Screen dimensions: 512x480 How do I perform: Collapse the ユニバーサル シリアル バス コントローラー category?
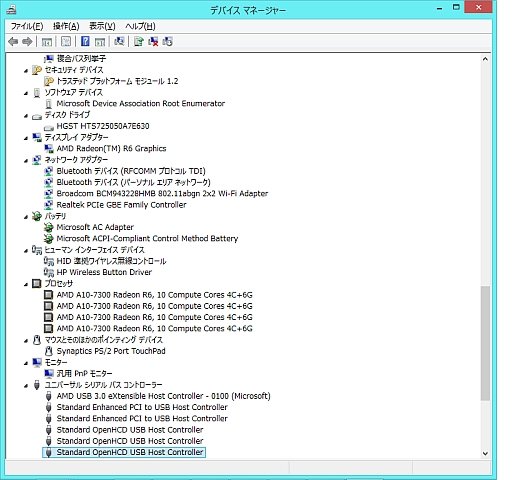[x=26, y=386]
